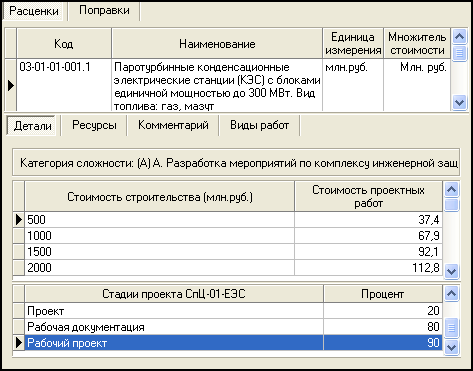This screenshot has height=371, width=473.
Task: Click design cost value 92,1
Action: 368,252
